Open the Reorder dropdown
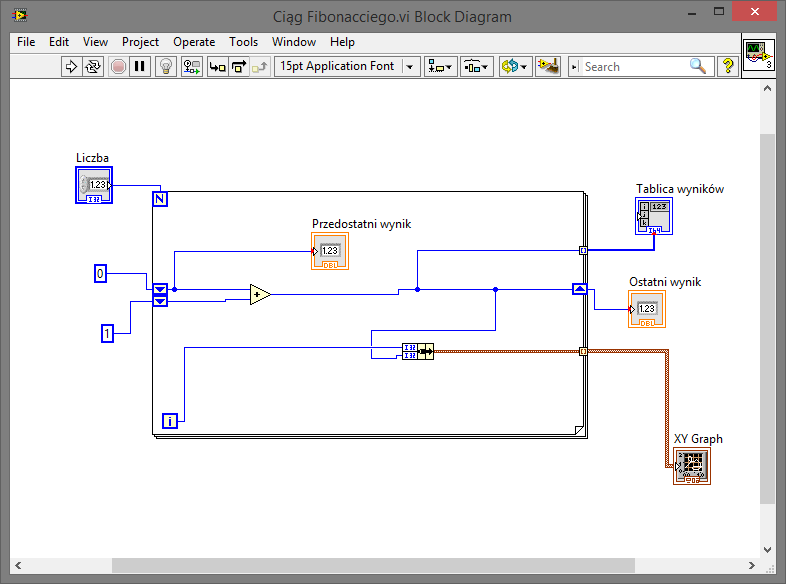Screen dimensions: 786x584 pyautogui.click(x=514, y=67)
